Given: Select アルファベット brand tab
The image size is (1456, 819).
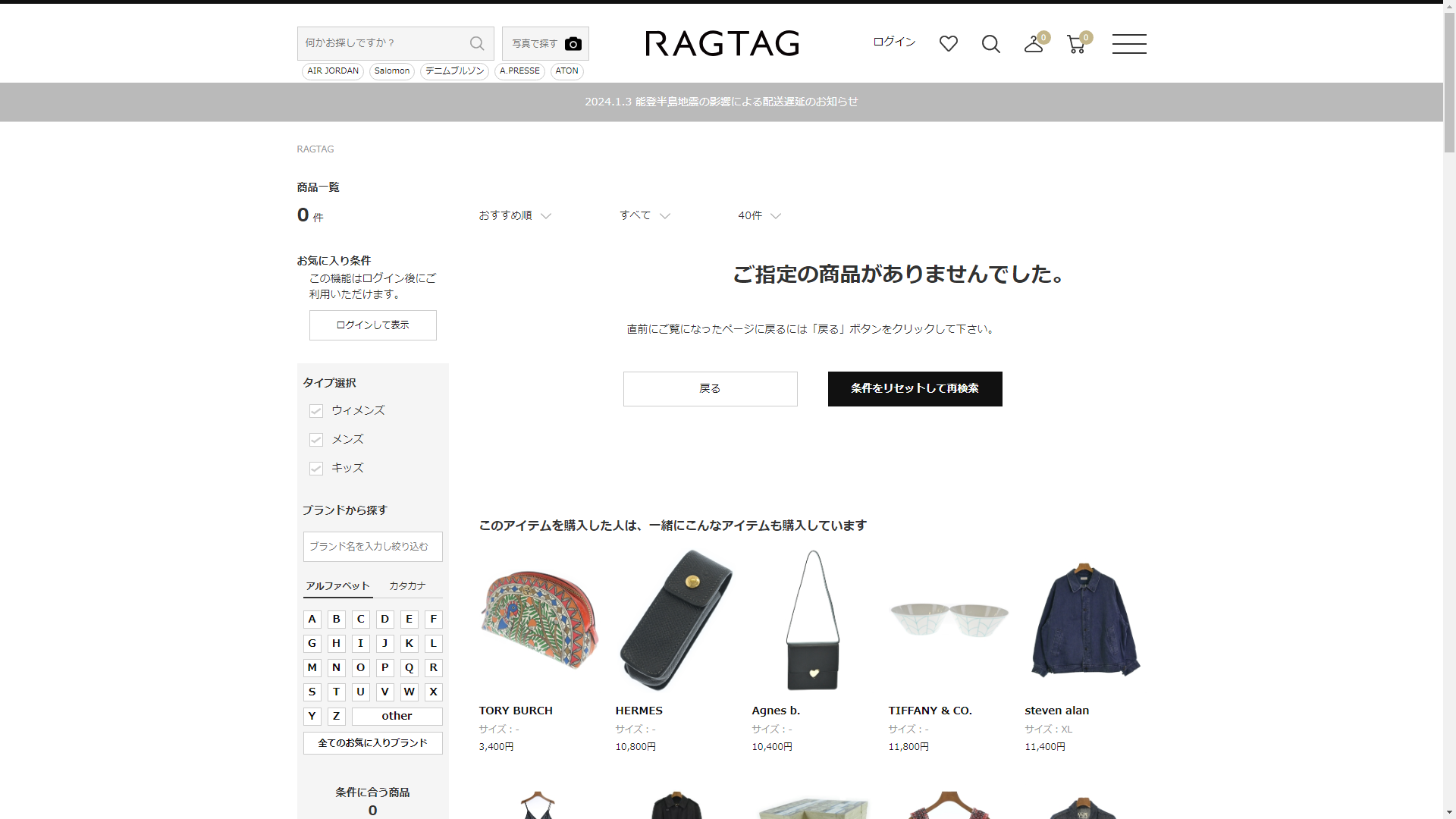Looking at the screenshot, I should pyautogui.click(x=337, y=585).
